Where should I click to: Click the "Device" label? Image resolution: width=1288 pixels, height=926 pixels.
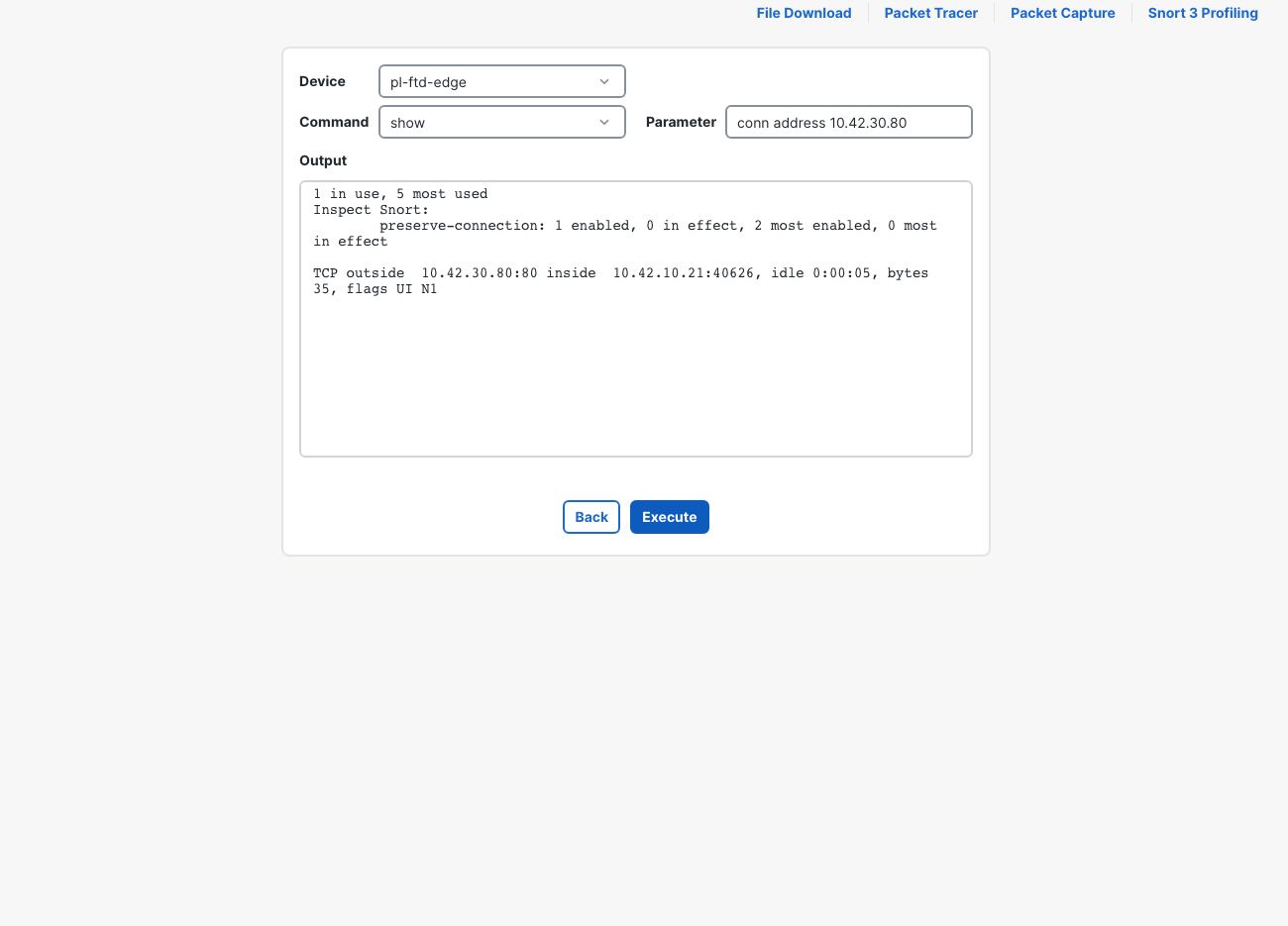pos(322,81)
